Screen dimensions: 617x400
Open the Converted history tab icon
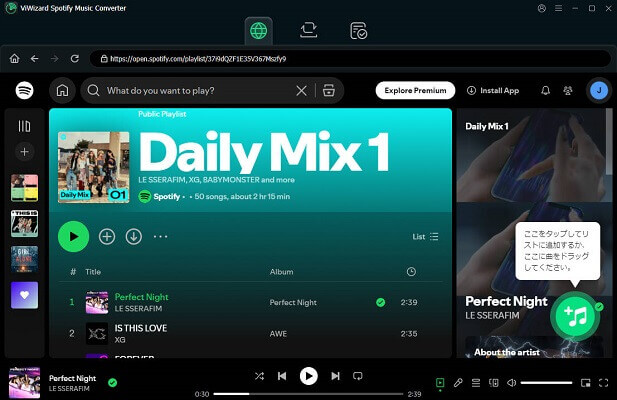358,31
